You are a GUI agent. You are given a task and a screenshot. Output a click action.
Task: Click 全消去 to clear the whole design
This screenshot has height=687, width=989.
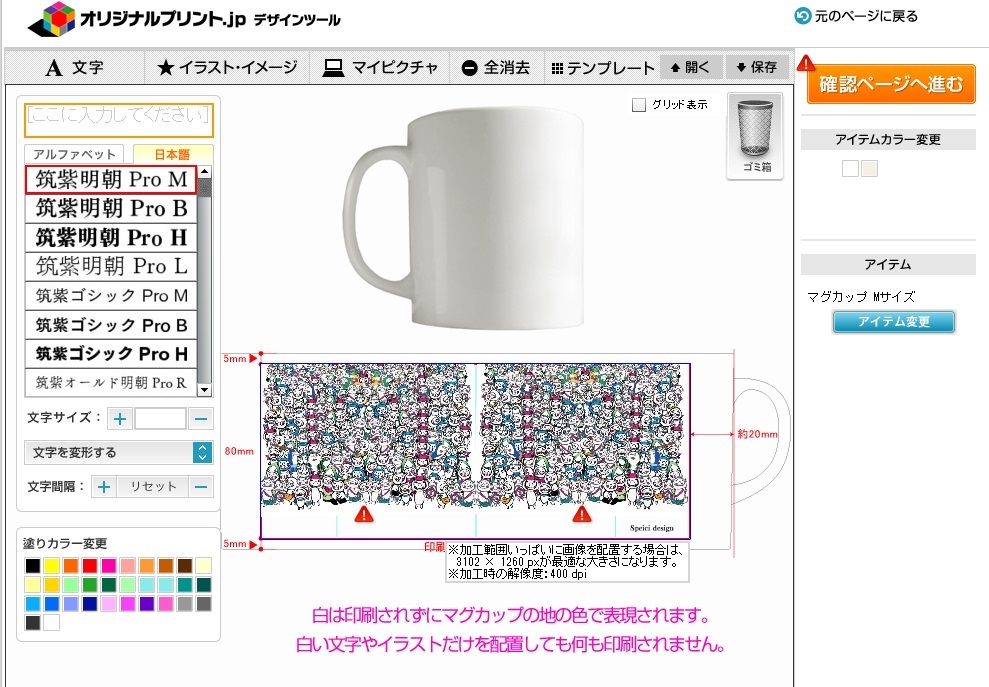pyautogui.click(x=496, y=68)
